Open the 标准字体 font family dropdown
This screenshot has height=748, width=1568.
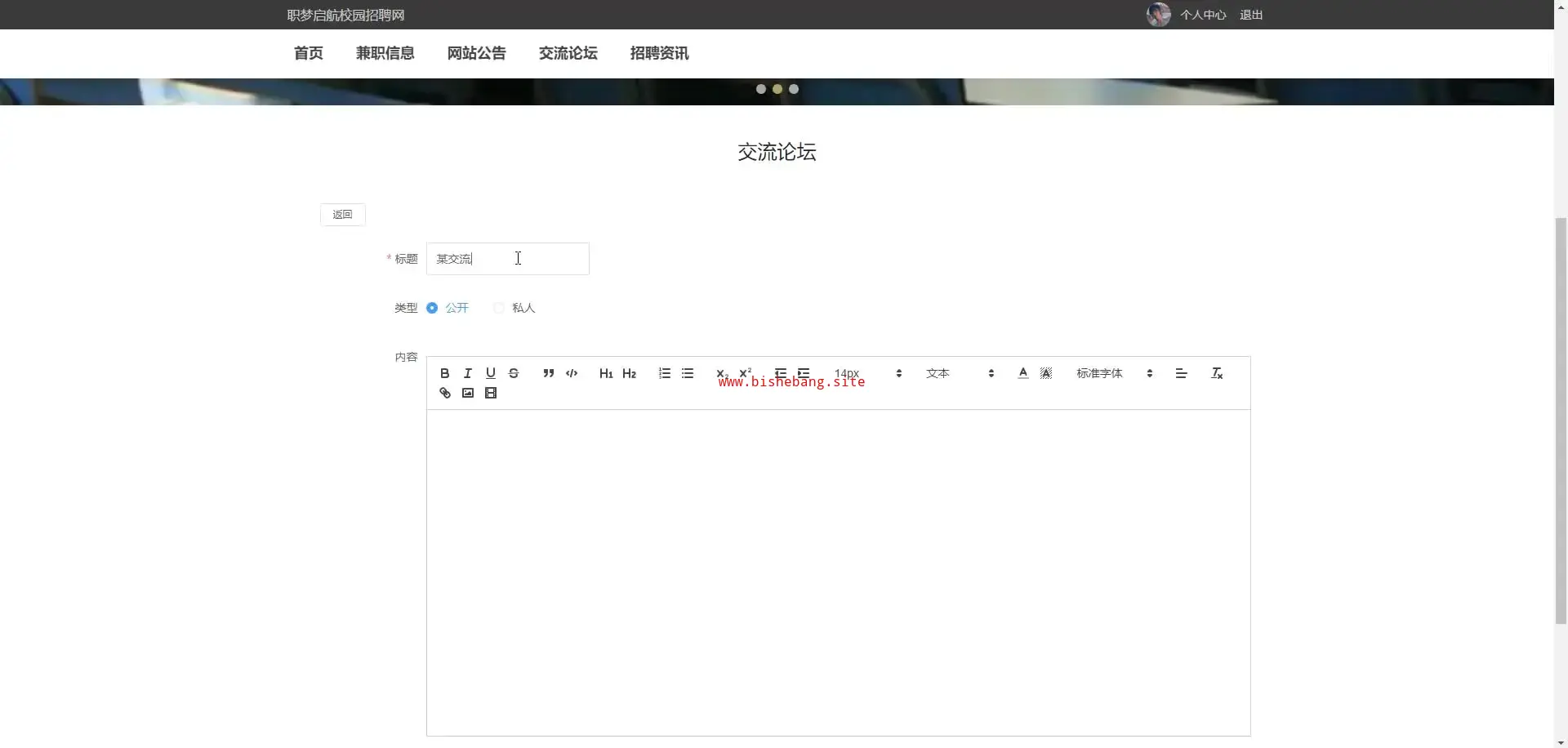pyautogui.click(x=1113, y=373)
